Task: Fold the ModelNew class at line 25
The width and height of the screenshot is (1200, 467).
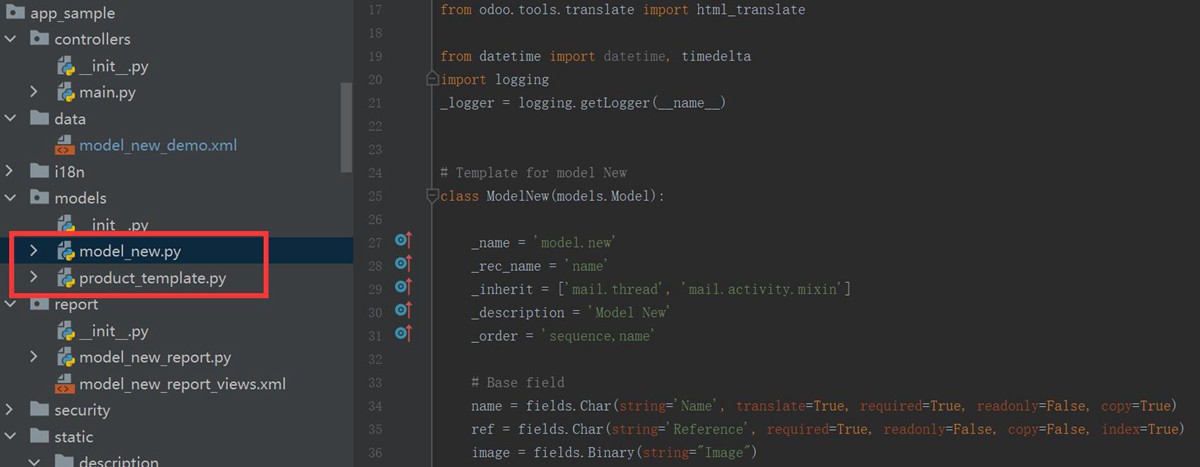Action: (432, 196)
